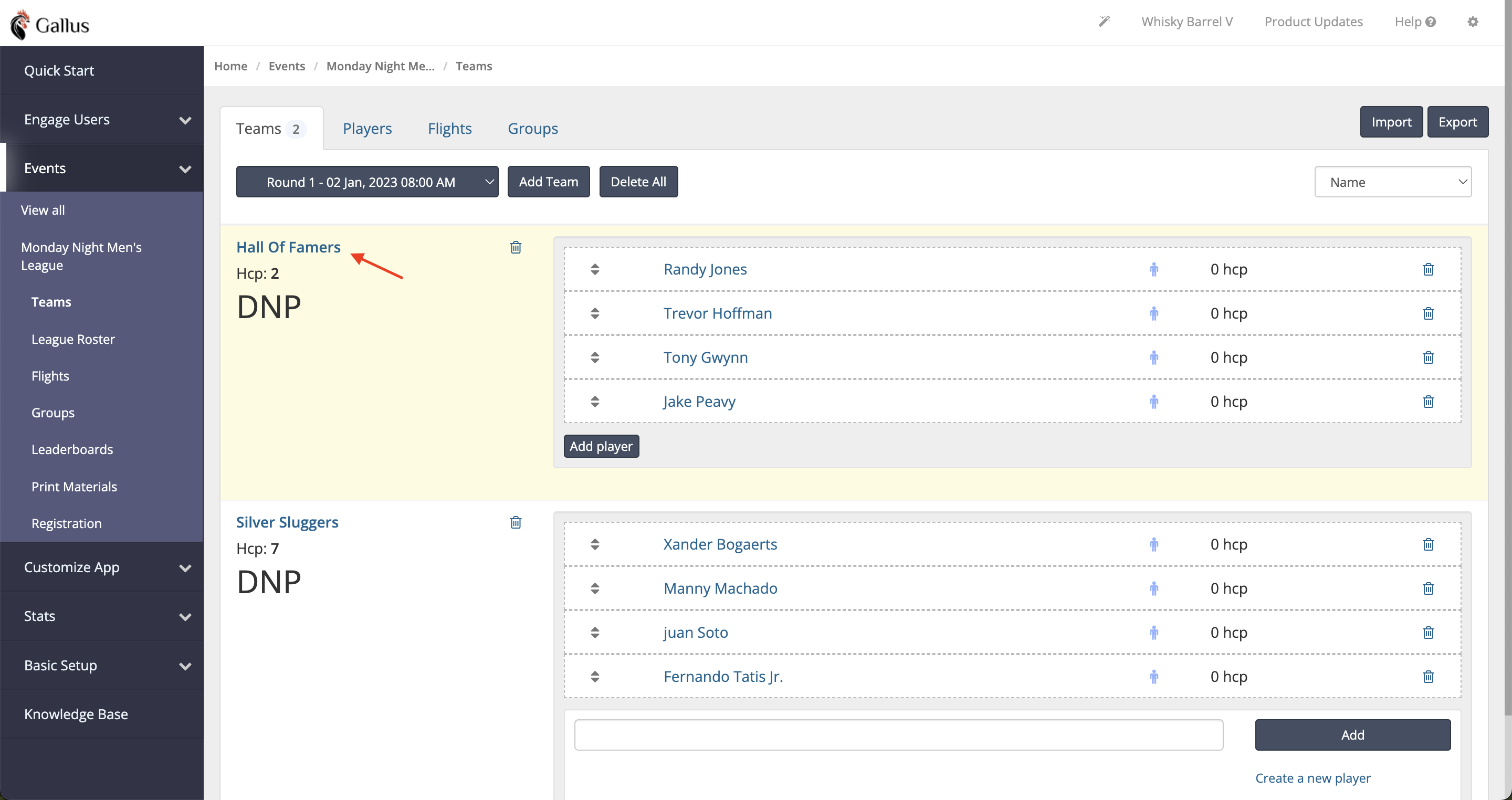
Task: Remove juan Soto with trash icon
Action: click(x=1428, y=633)
